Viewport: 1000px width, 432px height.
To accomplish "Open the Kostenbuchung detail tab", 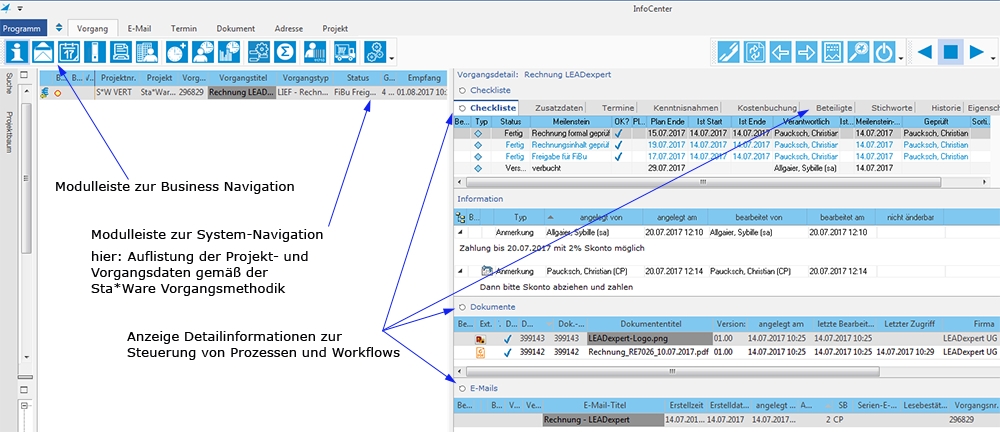I will pos(767,108).
